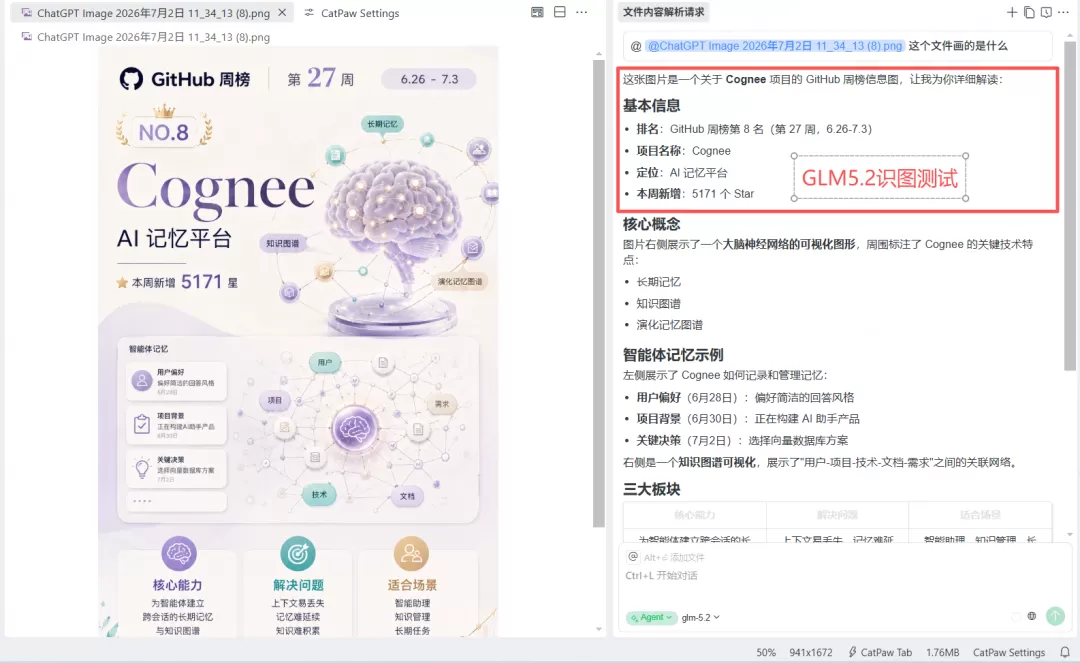Click the 941x1672 image dimensions in status bar

[x=811, y=652]
